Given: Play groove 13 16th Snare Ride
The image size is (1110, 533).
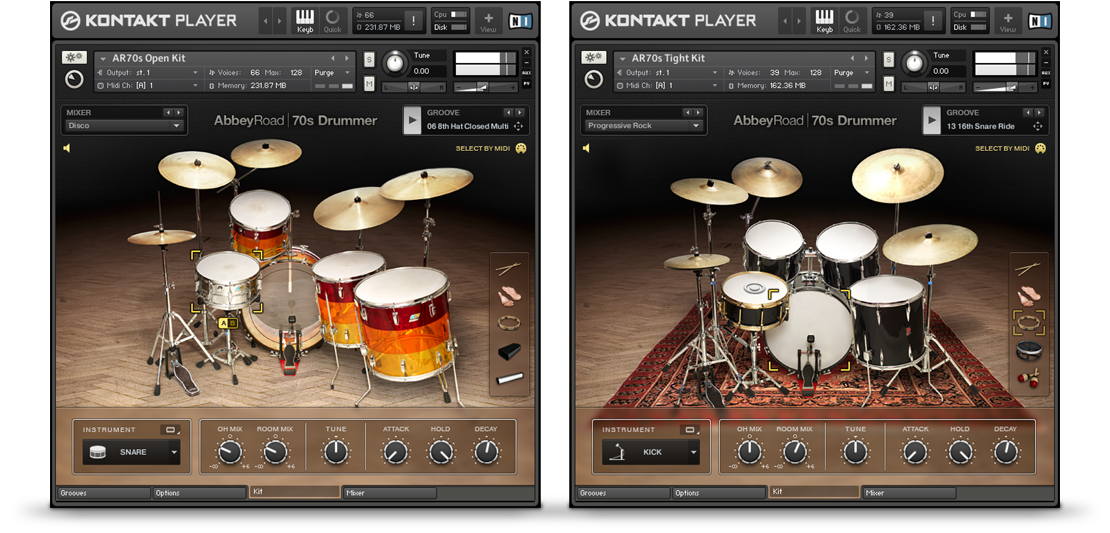Looking at the screenshot, I should coord(931,120).
